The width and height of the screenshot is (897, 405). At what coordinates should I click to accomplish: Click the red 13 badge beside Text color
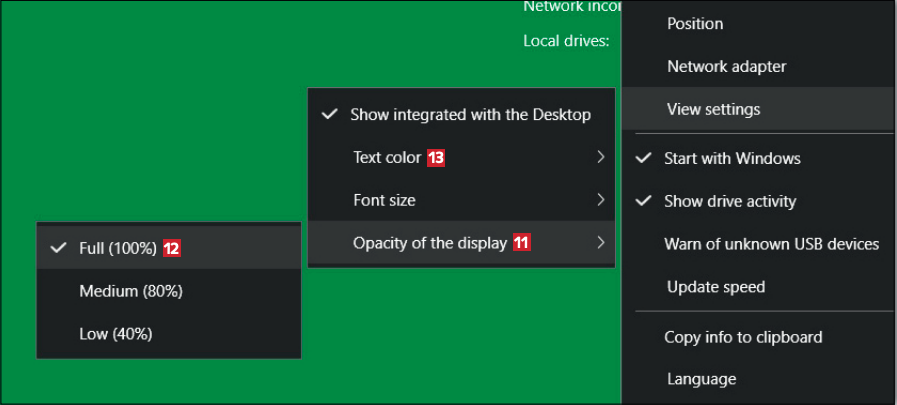(x=436, y=158)
